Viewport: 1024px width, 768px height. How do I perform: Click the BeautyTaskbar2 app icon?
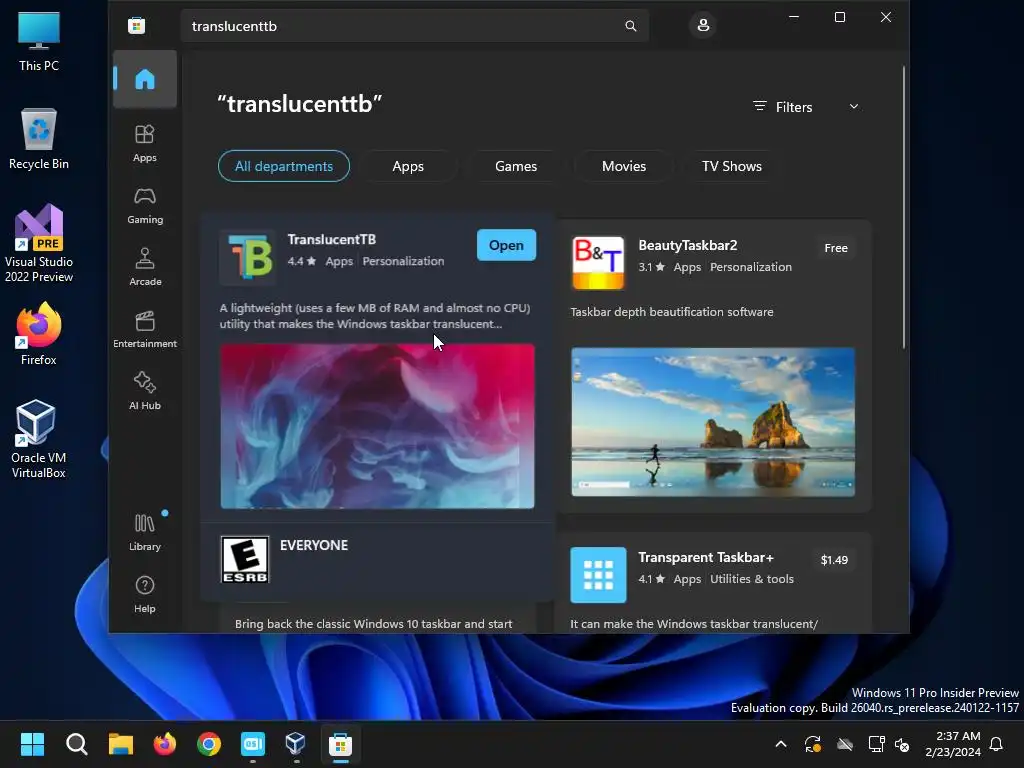pos(598,263)
